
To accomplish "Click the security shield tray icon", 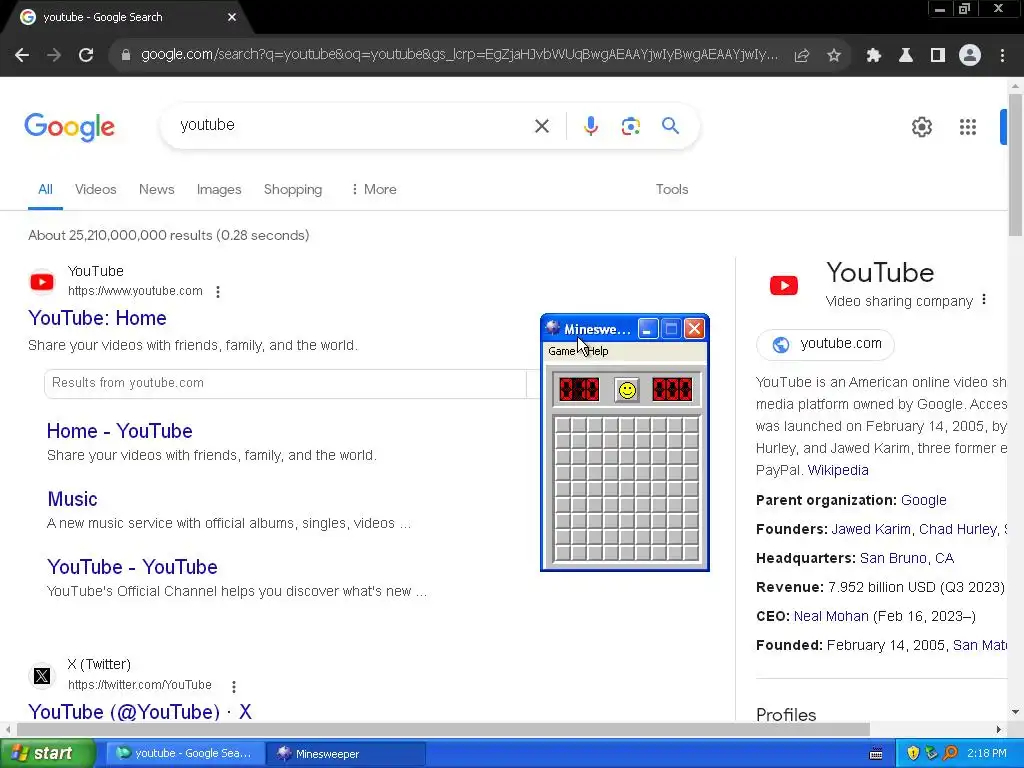I will click(913, 754).
